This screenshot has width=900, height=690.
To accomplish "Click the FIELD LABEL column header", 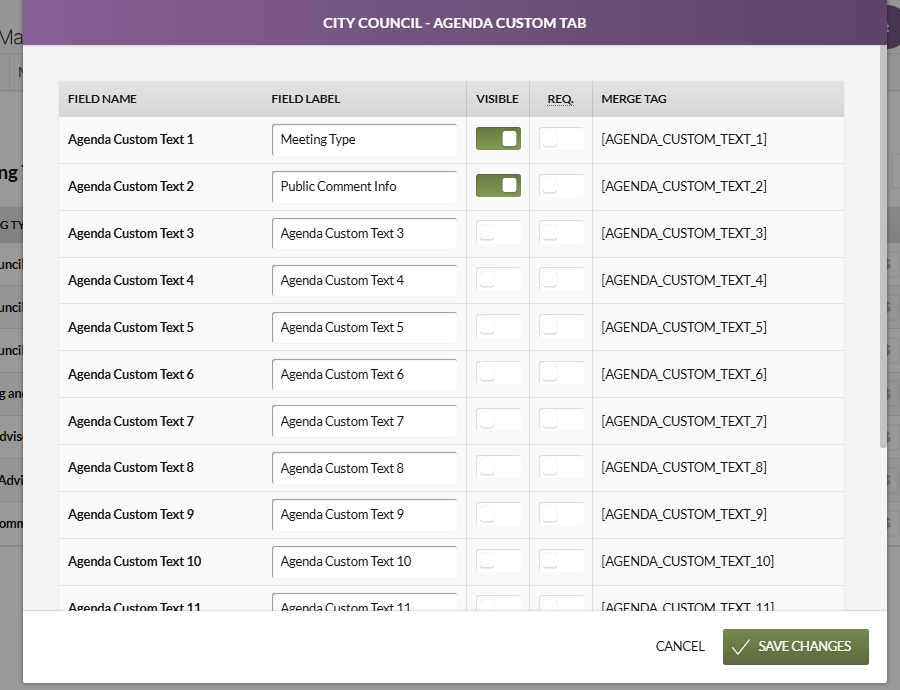I will 306,99.
